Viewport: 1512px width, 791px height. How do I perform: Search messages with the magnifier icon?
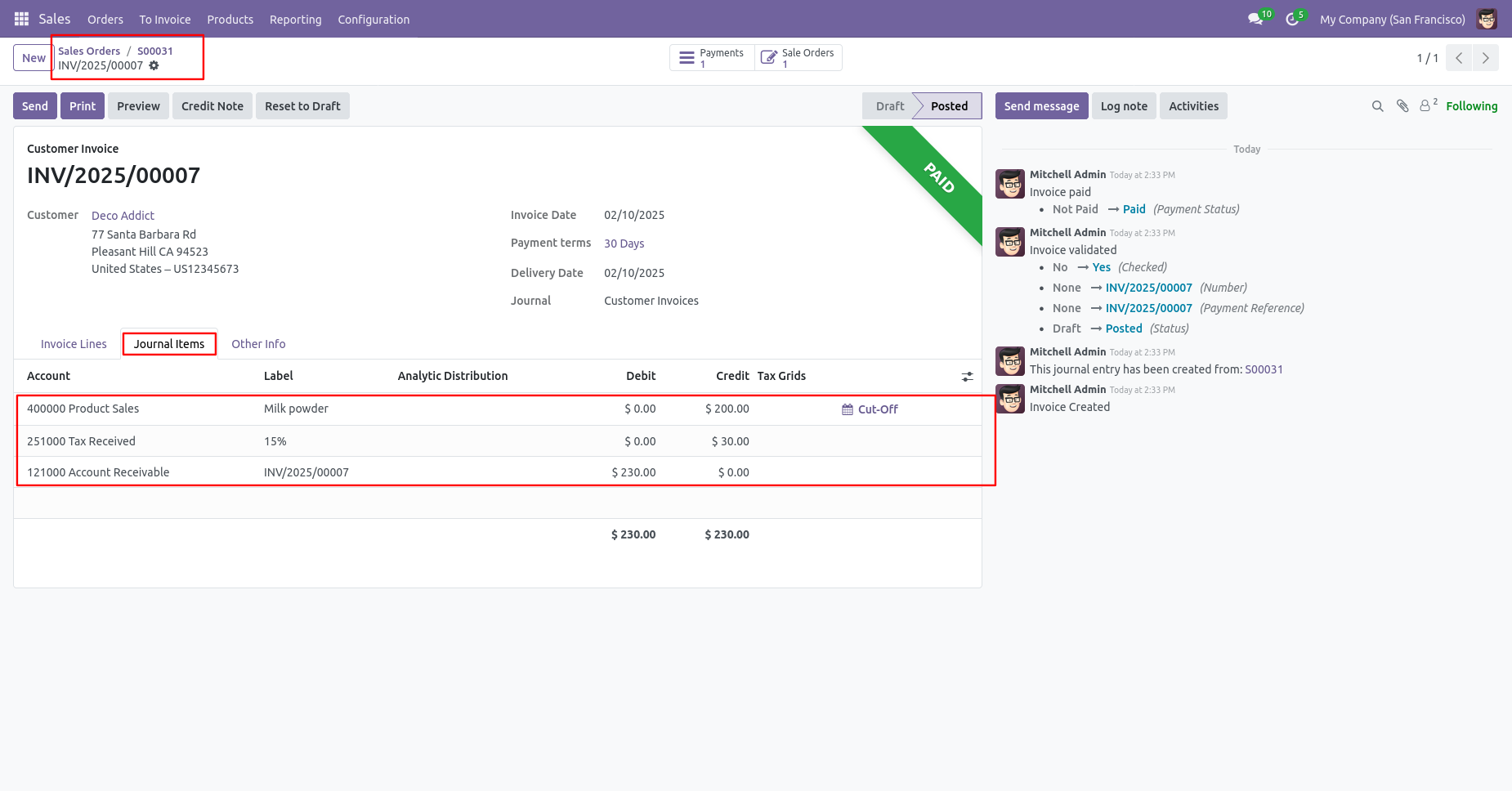pyautogui.click(x=1378, y=106)
